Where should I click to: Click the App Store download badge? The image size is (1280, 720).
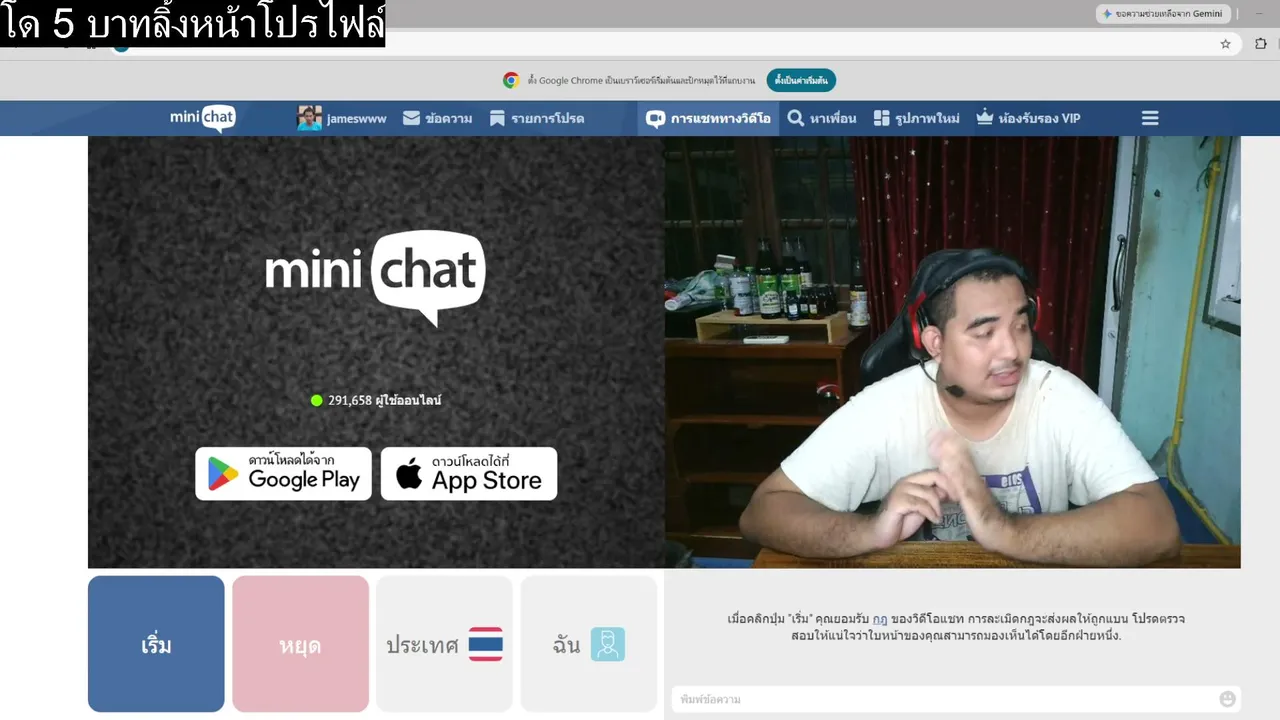469,474
